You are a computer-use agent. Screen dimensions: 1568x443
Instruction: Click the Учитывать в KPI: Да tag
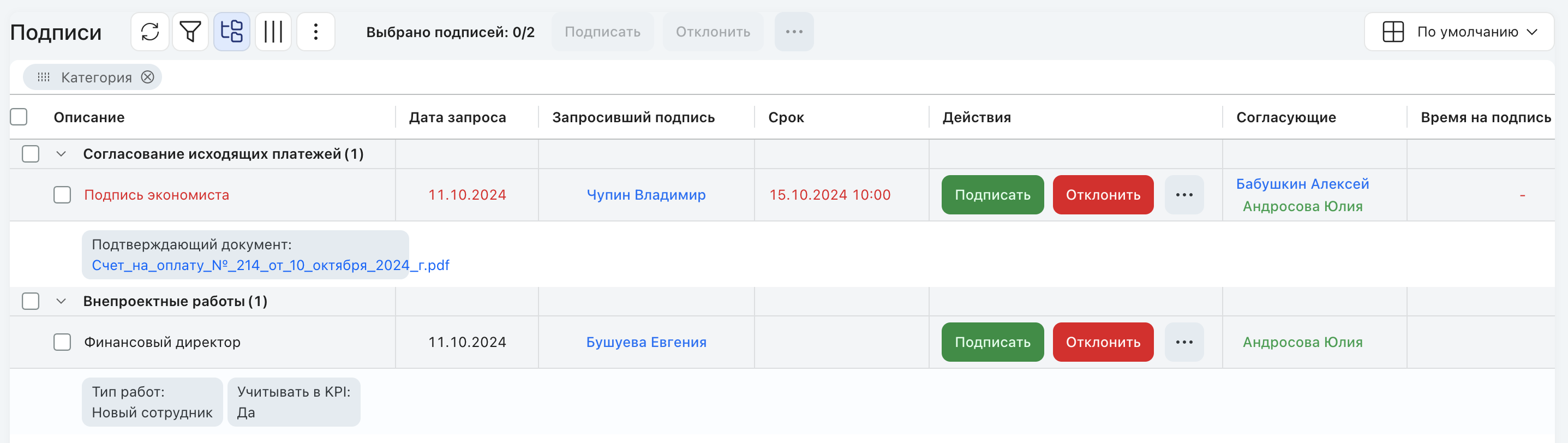click(x=294, y=402)
